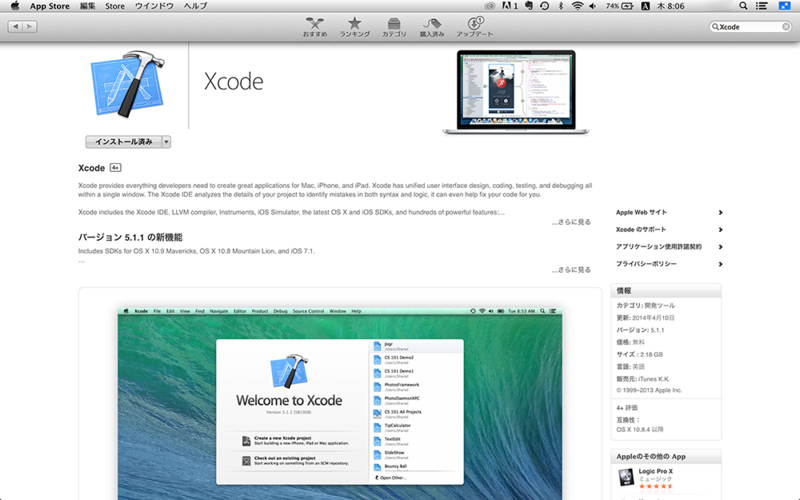Open the App Store menu
Viewport: 800px width, 500px height.
(x=49, y=6)
